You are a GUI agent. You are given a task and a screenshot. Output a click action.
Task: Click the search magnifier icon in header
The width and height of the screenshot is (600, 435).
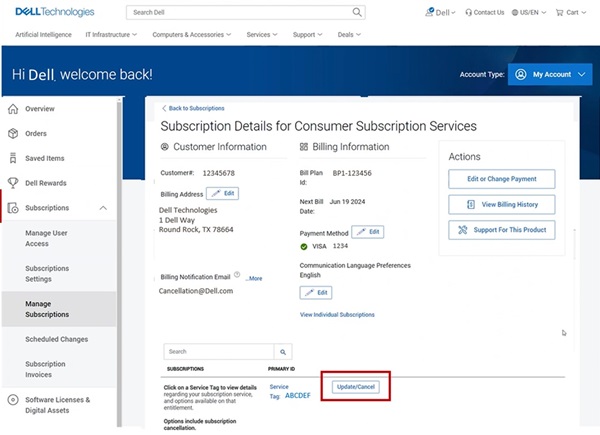[x=357, y=12]
